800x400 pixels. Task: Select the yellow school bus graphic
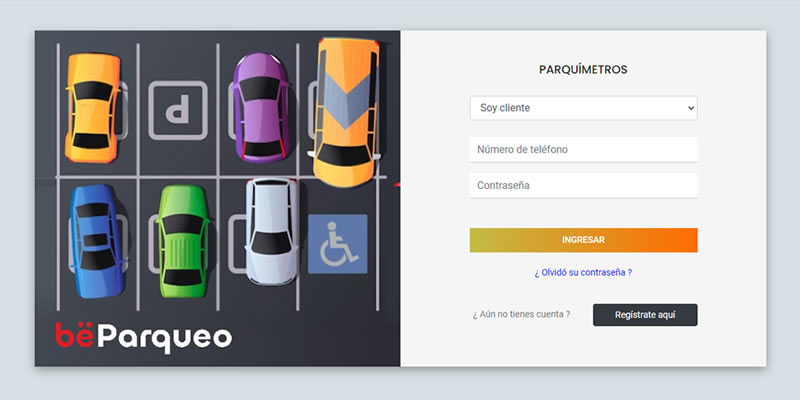coord(348,110)
